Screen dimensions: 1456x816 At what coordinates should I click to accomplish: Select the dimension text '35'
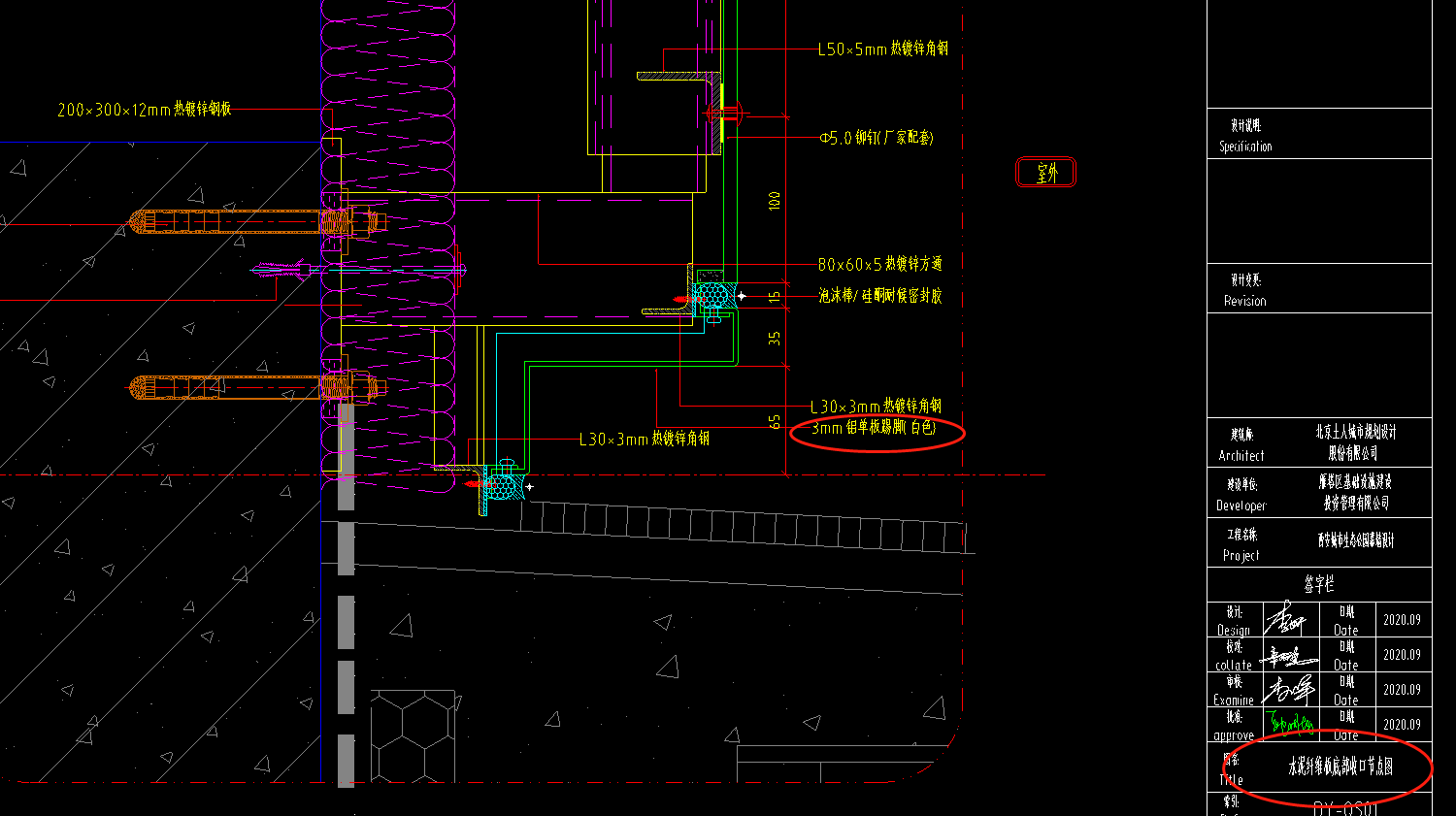pyautogui.click(x=775, y=338)
